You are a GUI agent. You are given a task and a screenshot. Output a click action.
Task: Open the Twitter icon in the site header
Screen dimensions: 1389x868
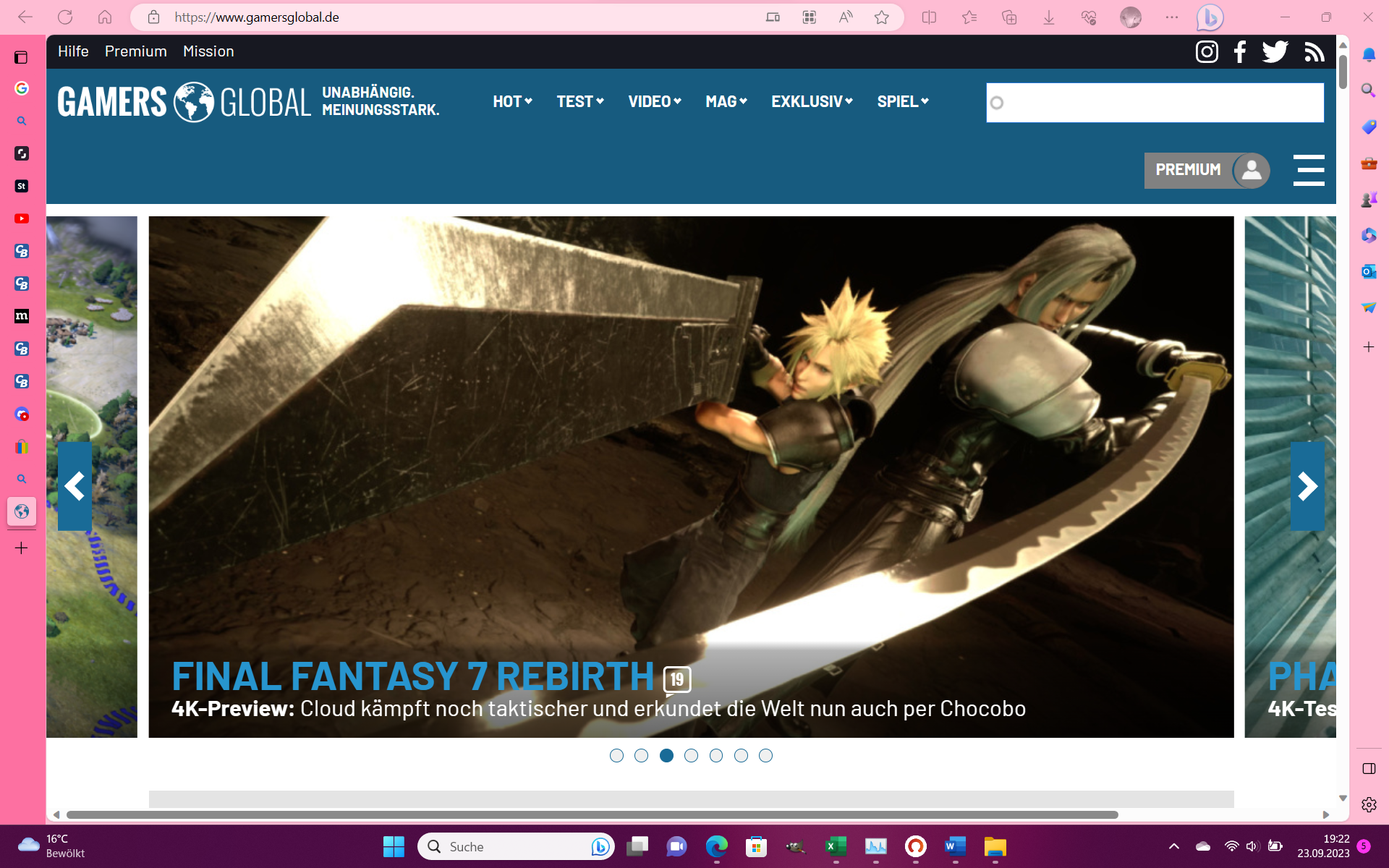[1275, 51]
